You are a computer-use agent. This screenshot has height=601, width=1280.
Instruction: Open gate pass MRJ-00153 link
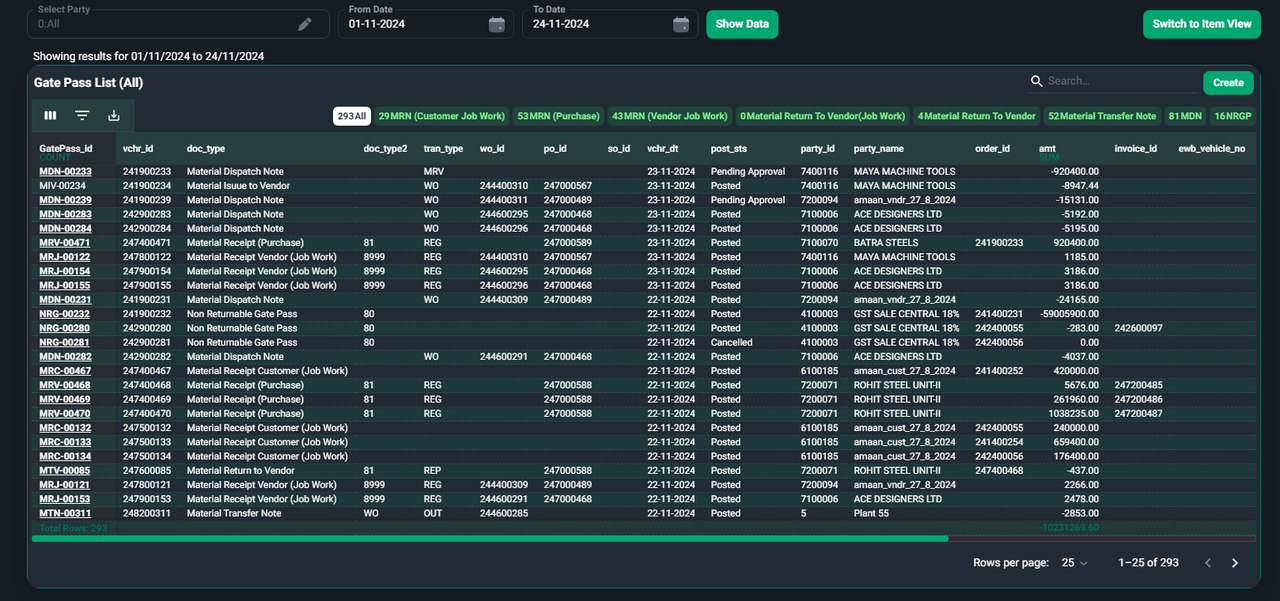click(65, 499)
